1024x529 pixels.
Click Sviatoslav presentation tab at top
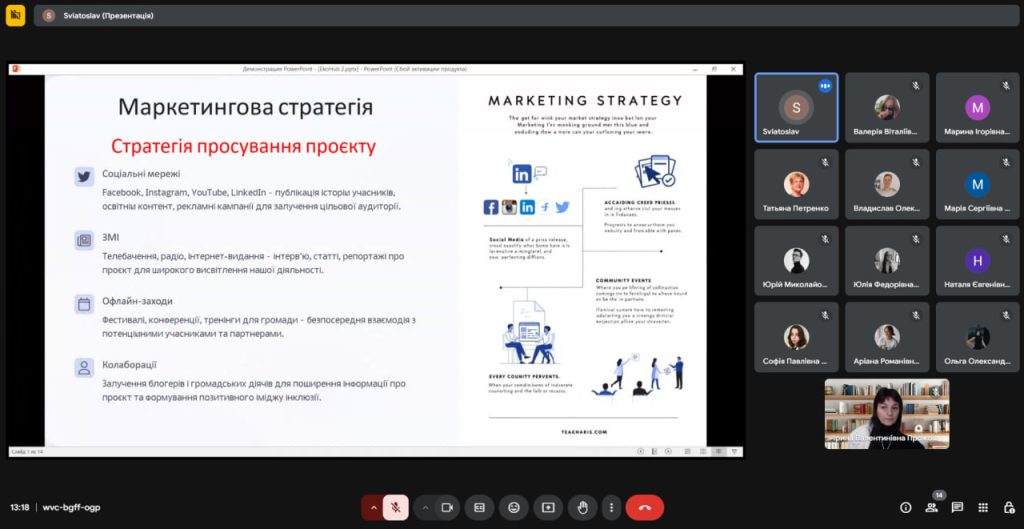[98, 16]
